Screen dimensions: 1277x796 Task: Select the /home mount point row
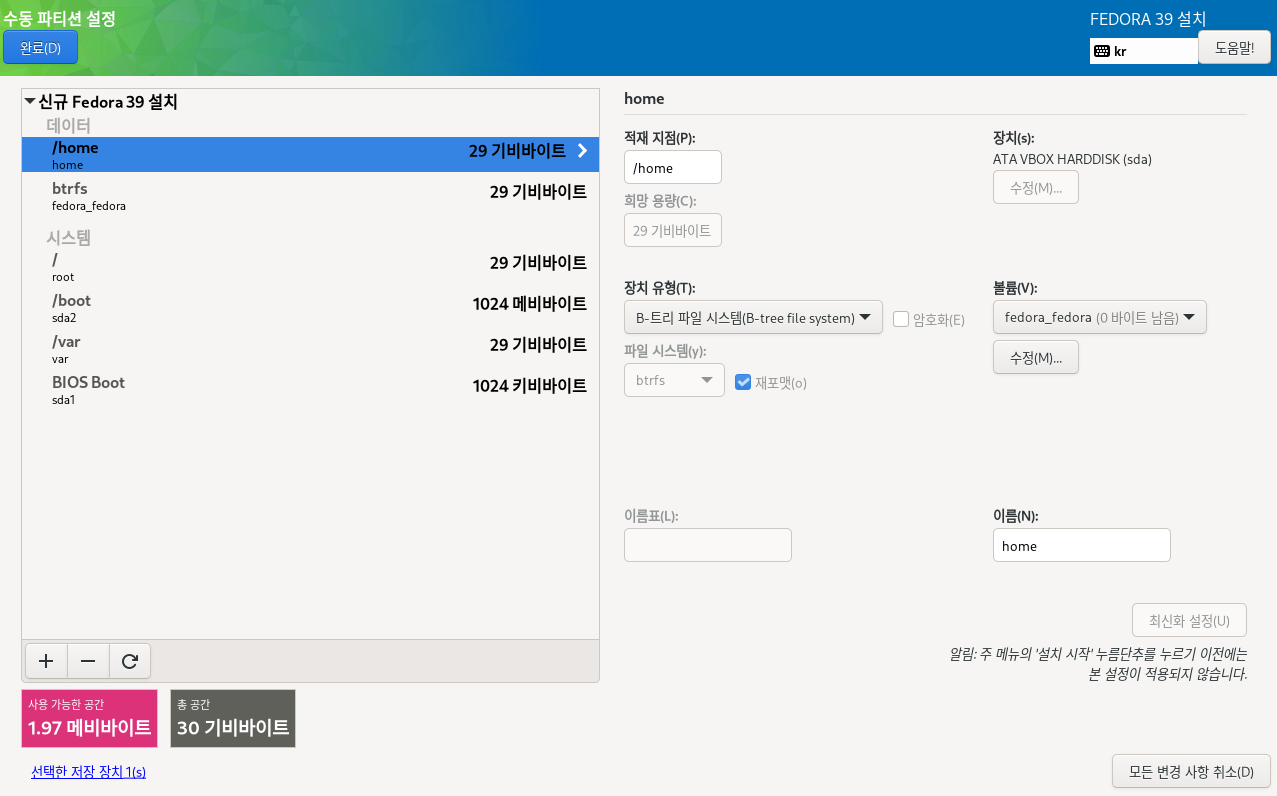(310, 154)
